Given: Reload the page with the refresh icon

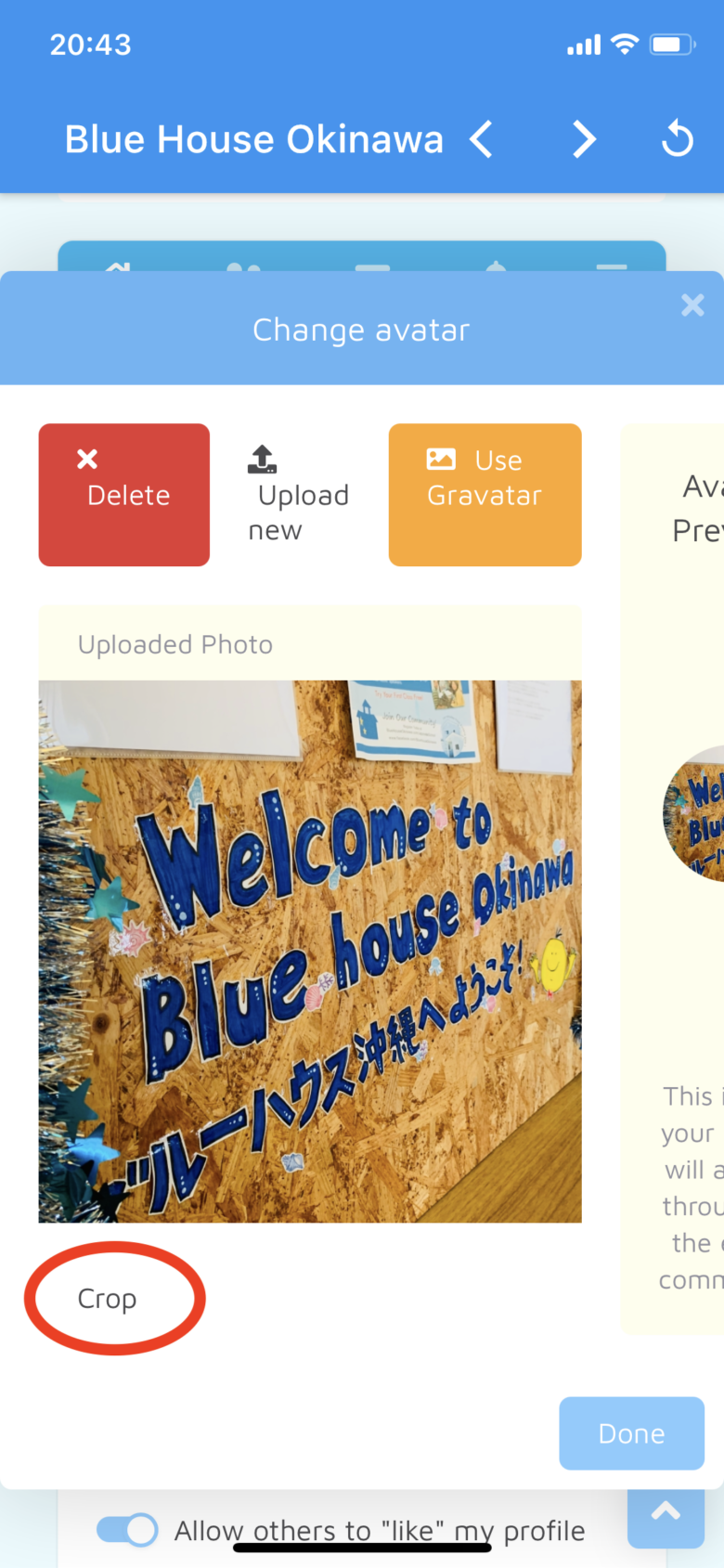Looking at the screenshot, I should (678, 139).
